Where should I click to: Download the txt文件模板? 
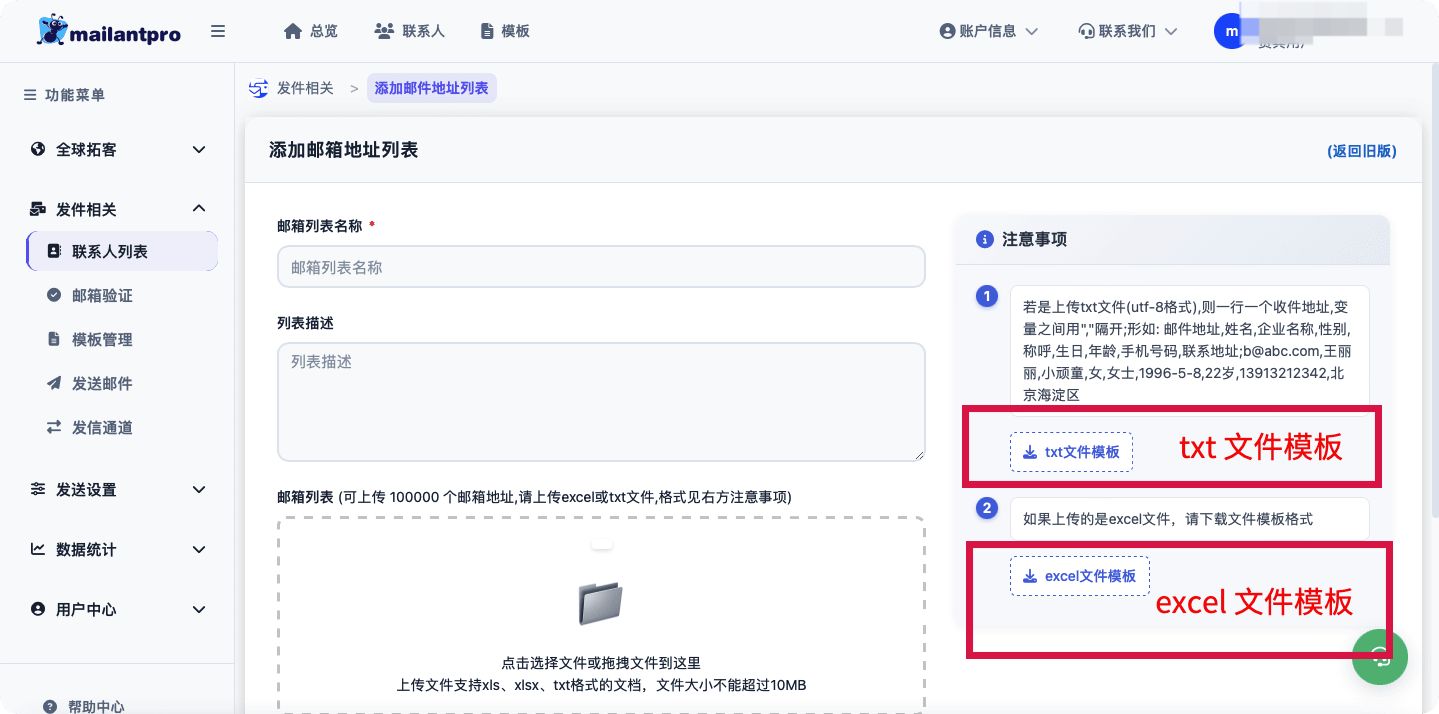1071,452
